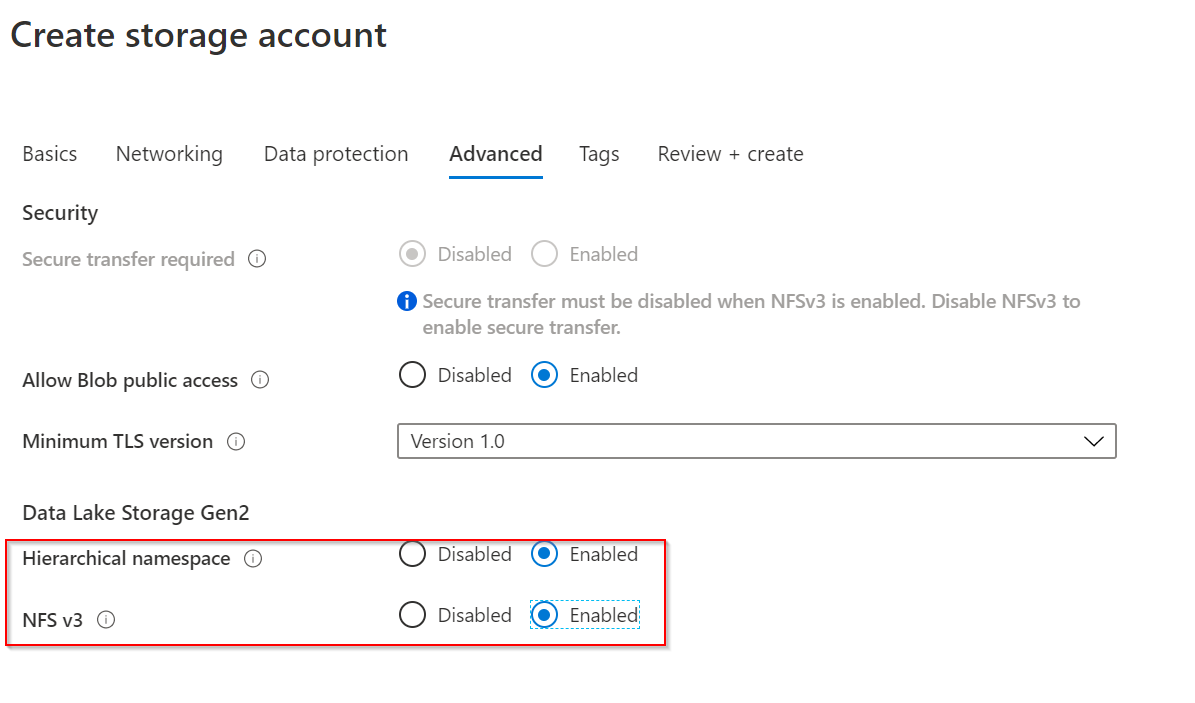Open NFS v3 info tooltip icon

click(x=106, y=620)
